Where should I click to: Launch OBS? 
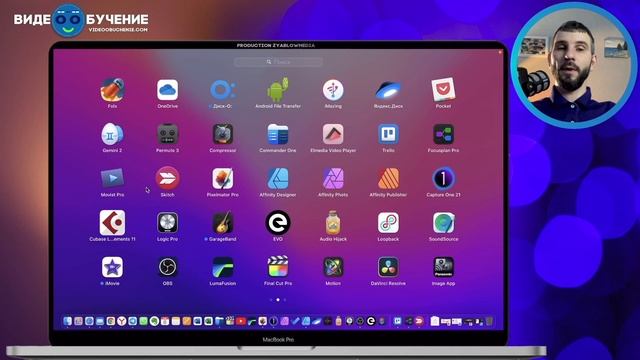coord(167,267)
